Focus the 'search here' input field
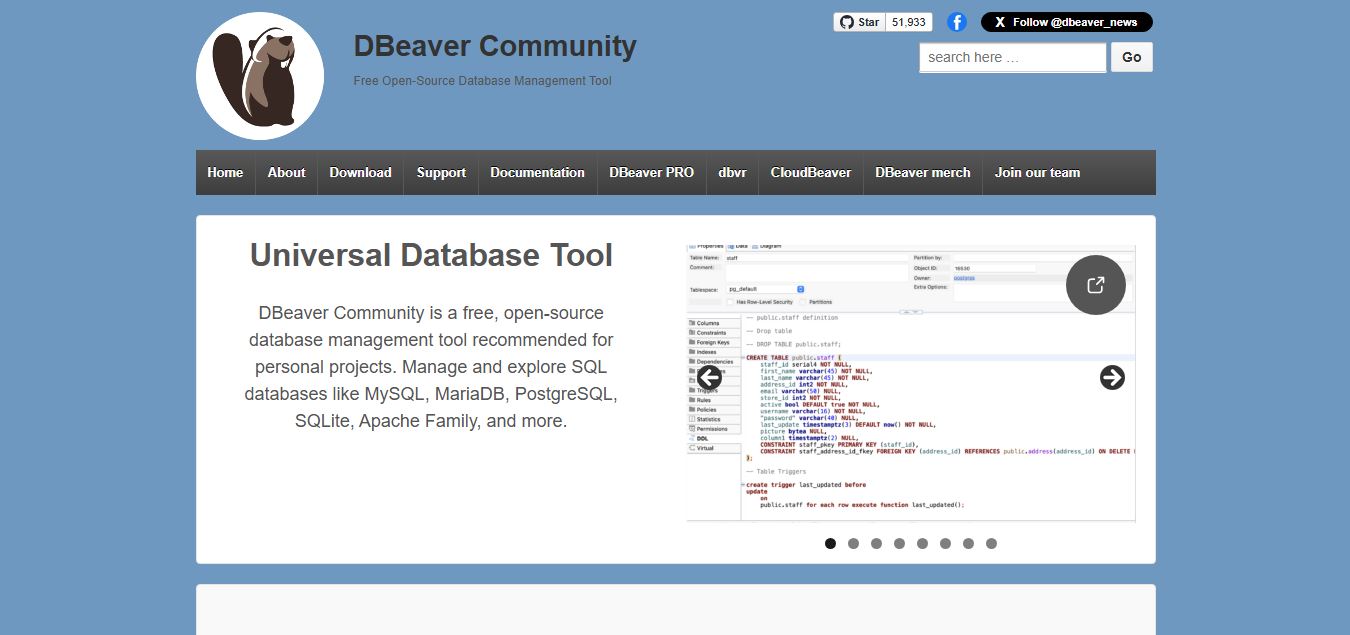The width and height of the screenshot is (1350, 635). point(1013,57)
